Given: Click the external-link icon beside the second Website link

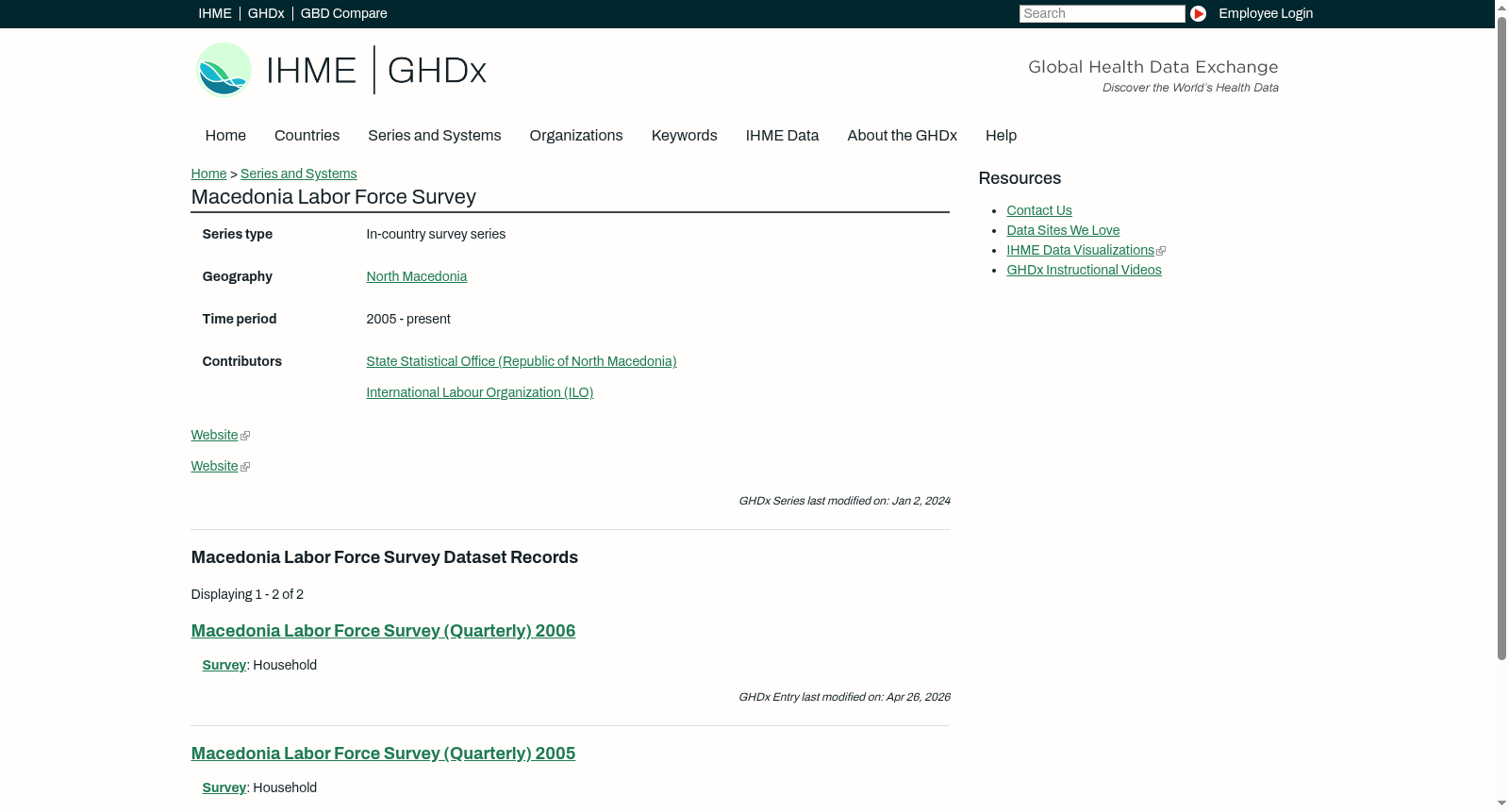Looking at the screenshot, I should point(245,467).
